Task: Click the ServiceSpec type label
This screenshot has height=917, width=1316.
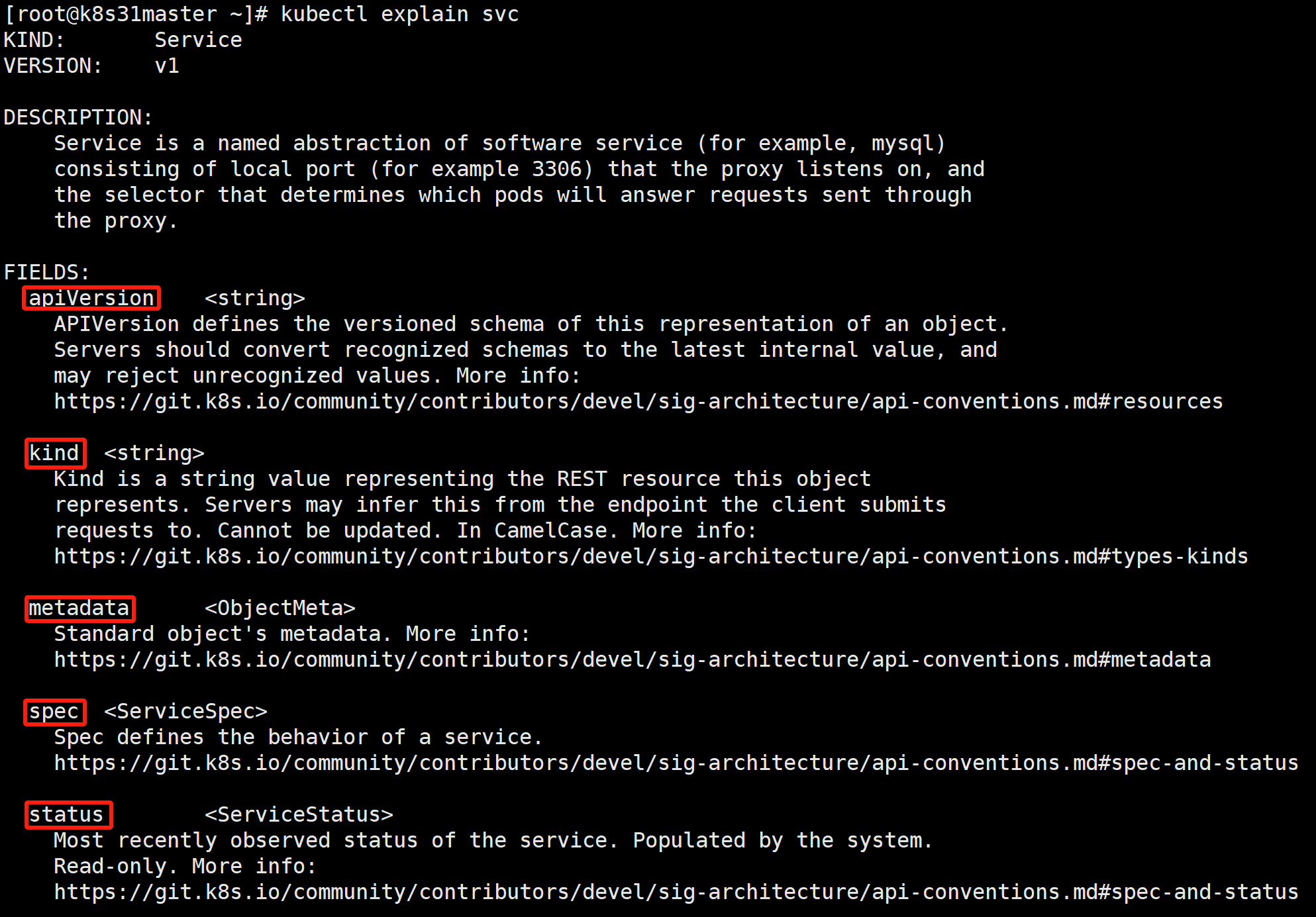Action: click(186, 711)
